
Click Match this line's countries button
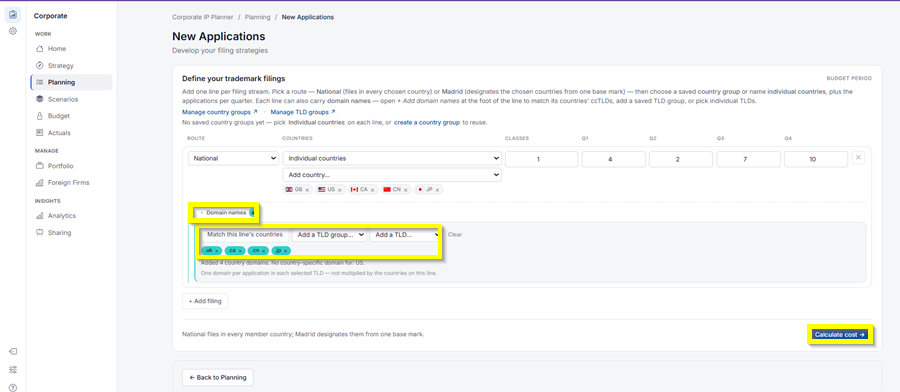click(245, 234)
